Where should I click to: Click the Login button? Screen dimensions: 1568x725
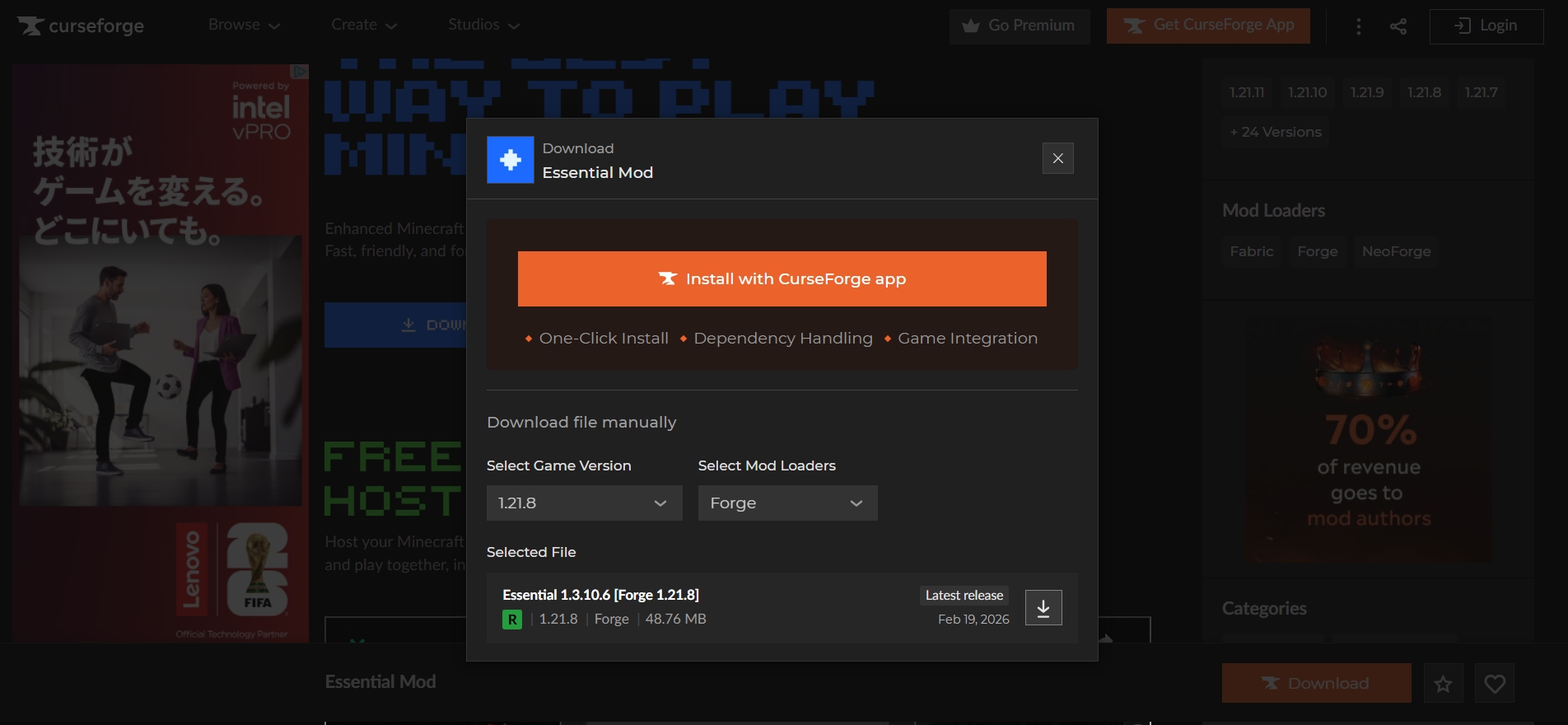1486,26
